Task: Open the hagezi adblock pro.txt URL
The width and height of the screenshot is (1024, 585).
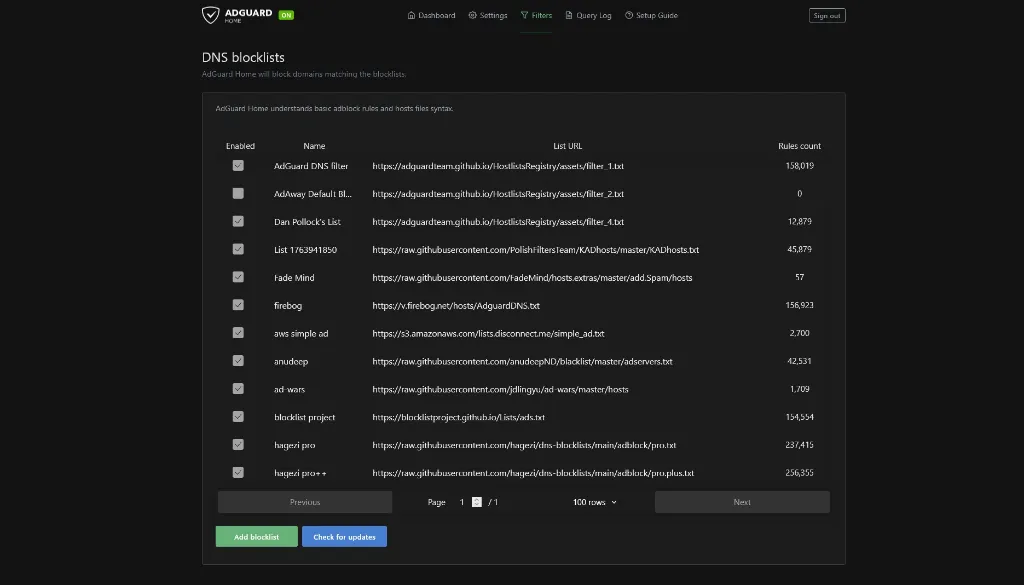Action: click(524, 445)
